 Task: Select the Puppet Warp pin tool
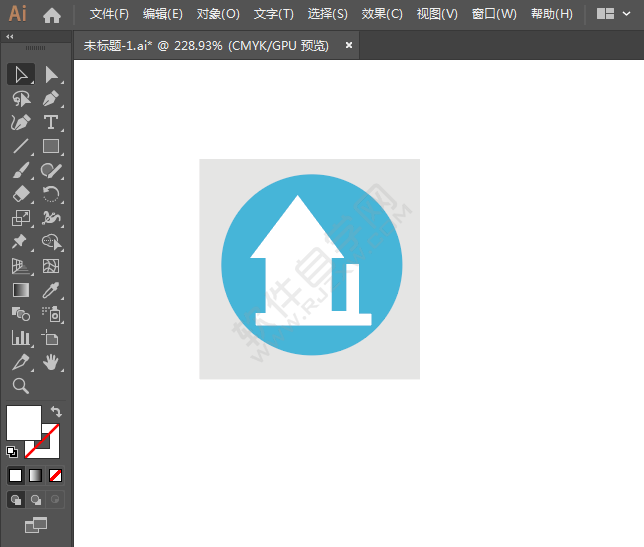21,242
